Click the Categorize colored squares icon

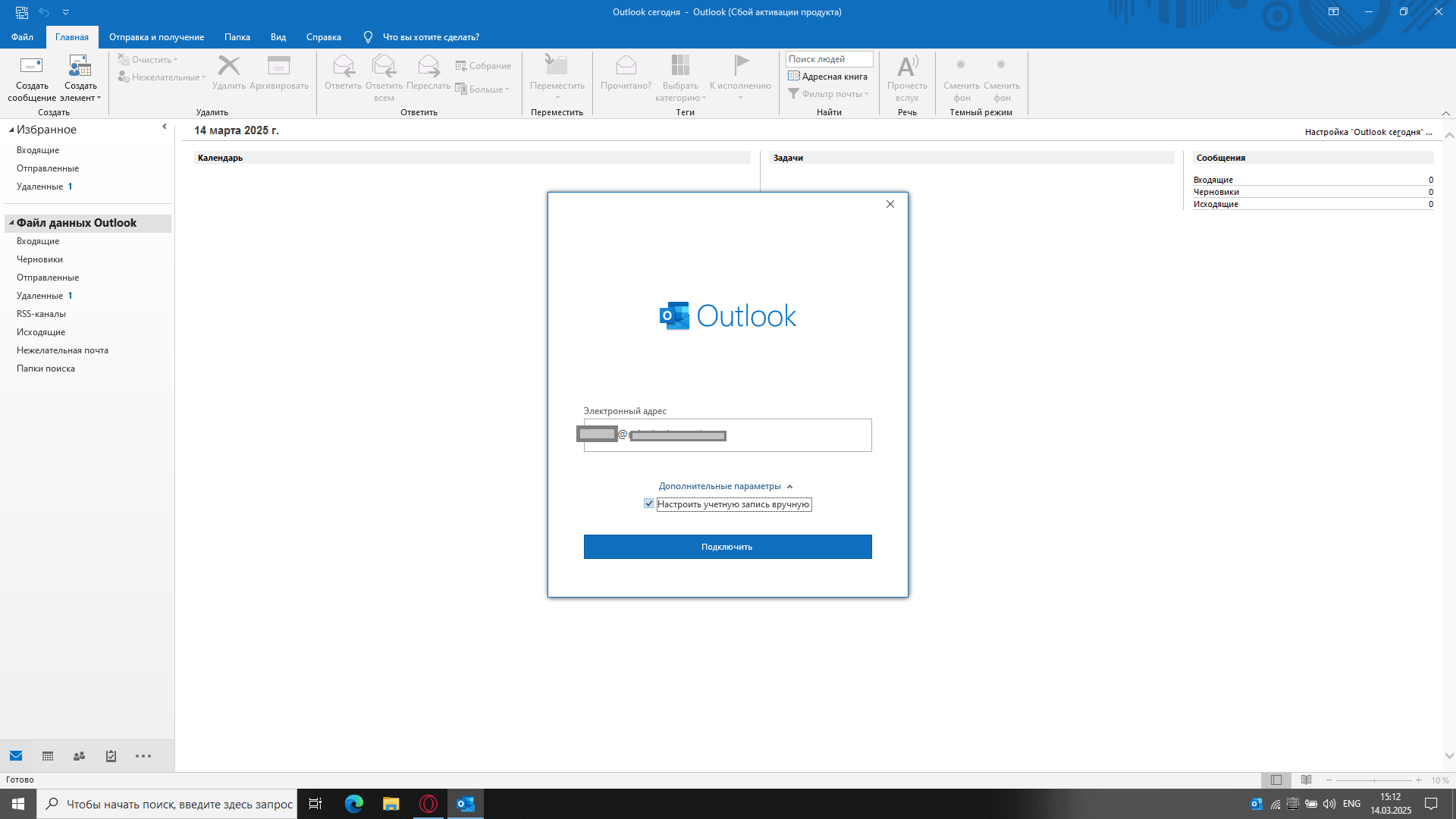tap(680, 66)
